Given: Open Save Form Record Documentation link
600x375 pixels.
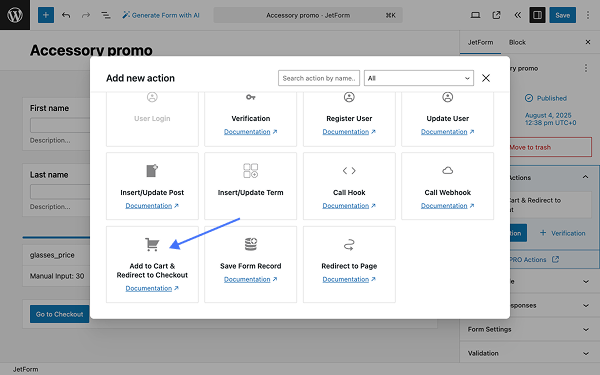Looking at the screenshot, I should tap(250, 279).
